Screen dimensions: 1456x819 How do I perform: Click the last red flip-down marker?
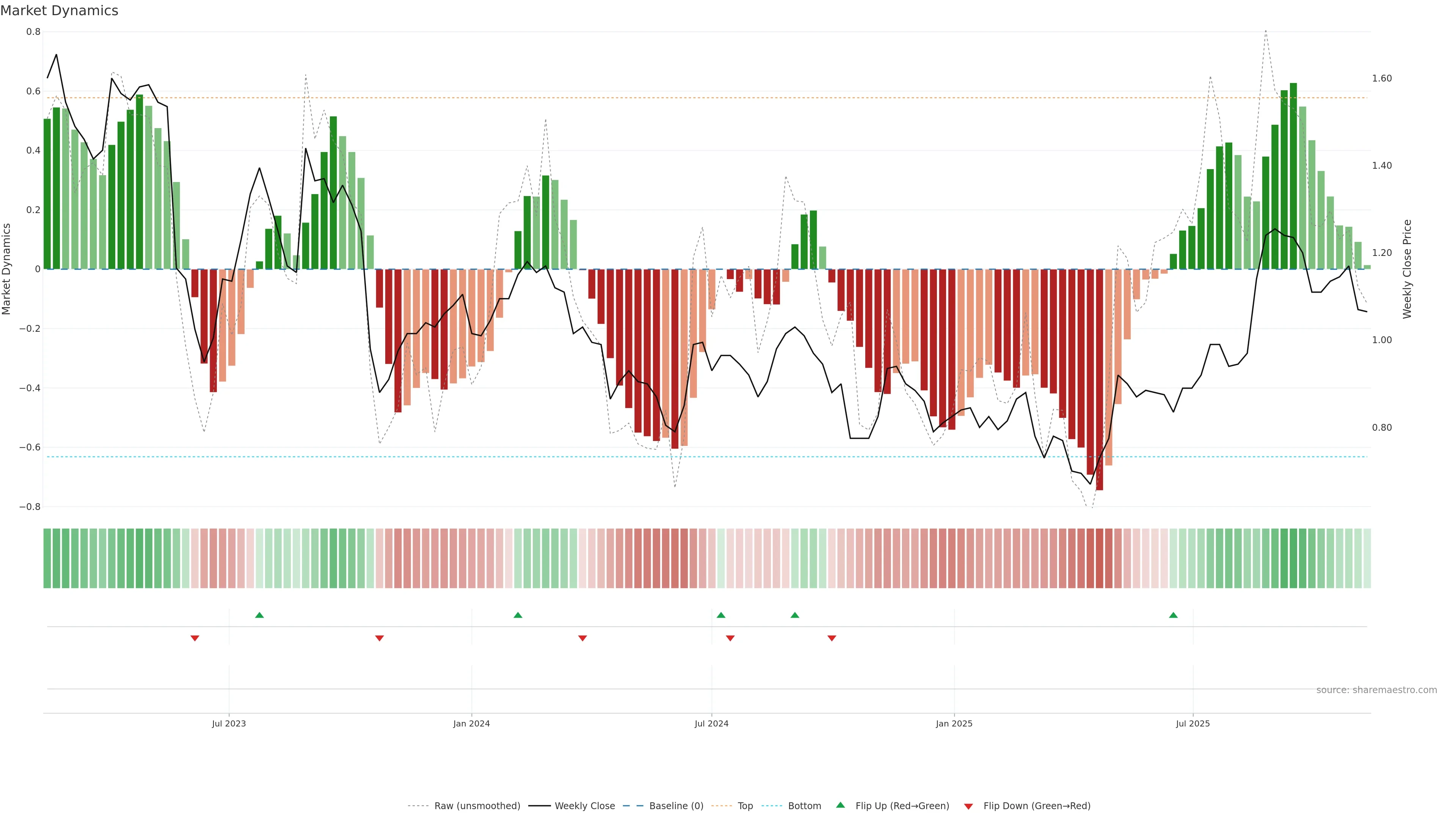click(x=832, y=638)
